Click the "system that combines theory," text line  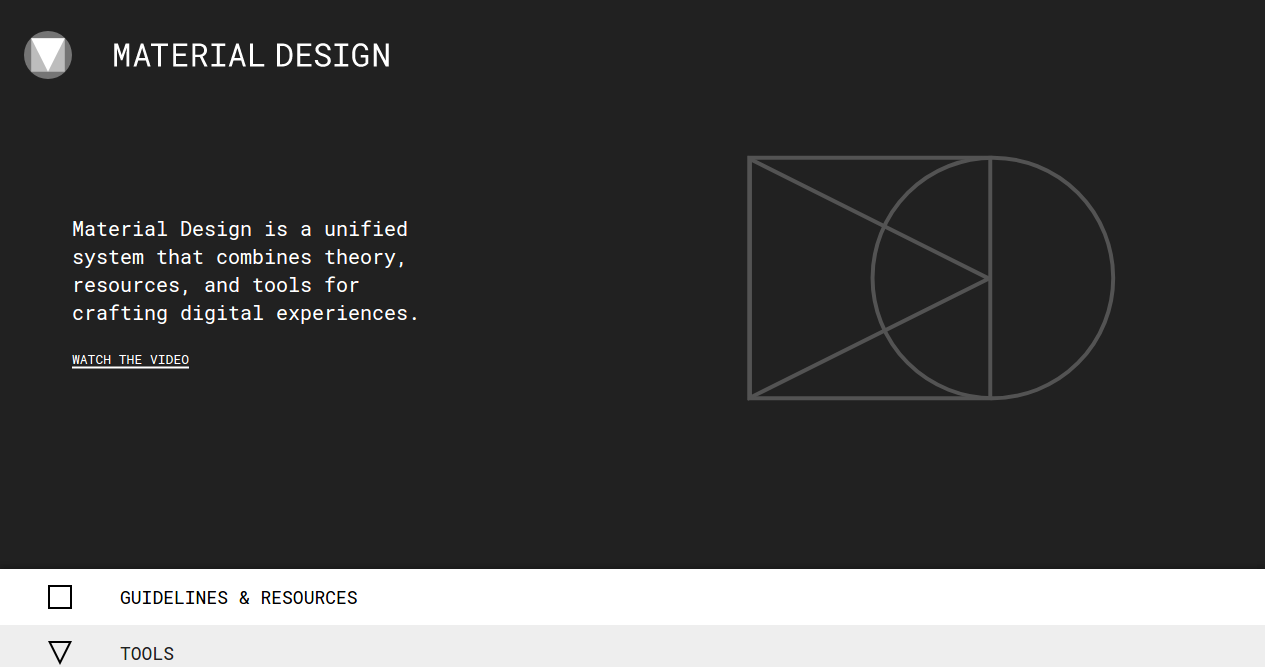click(x=240, y=257)
